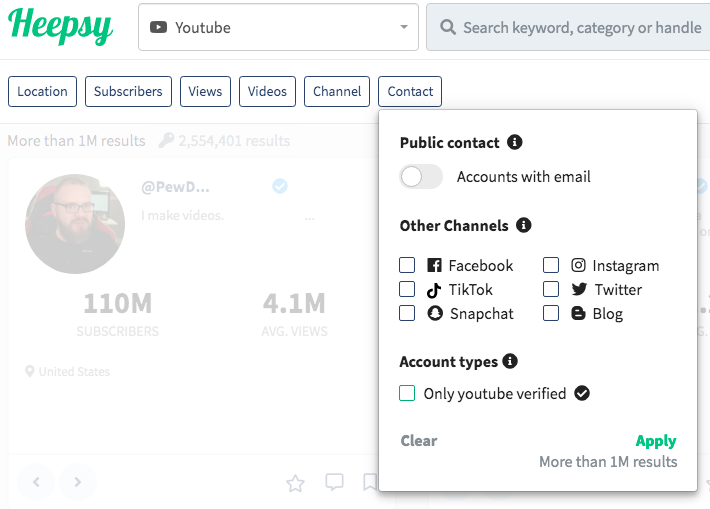Open the PewDiePie profile picture

75,224
